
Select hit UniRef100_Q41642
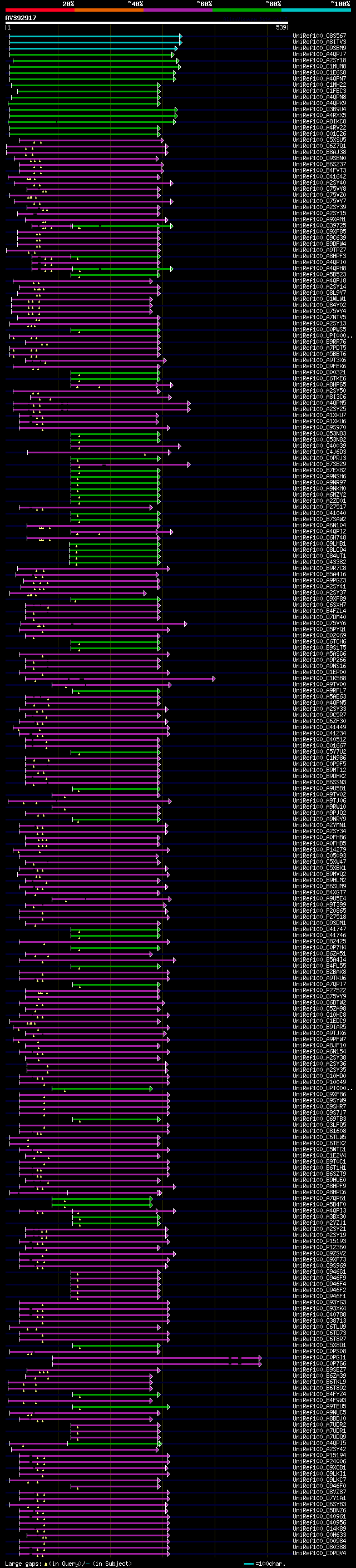(319, 176)
